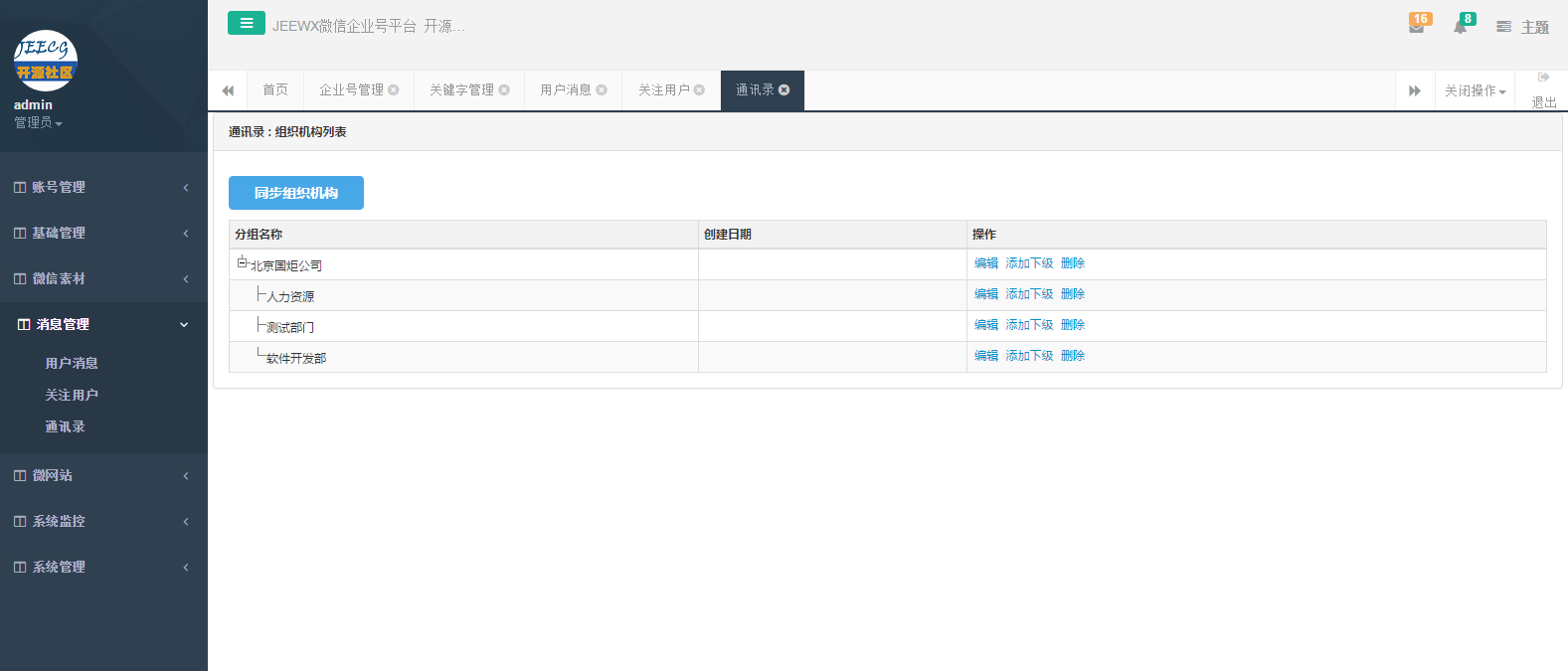
Task: Click the 微网站 menu icon
Action: 20,475
